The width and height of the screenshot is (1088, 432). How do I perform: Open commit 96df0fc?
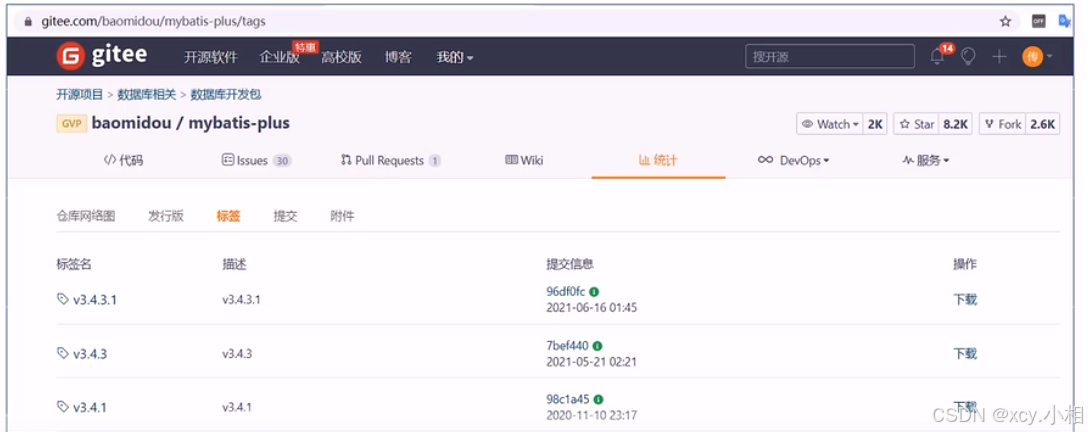pos(566,292)
